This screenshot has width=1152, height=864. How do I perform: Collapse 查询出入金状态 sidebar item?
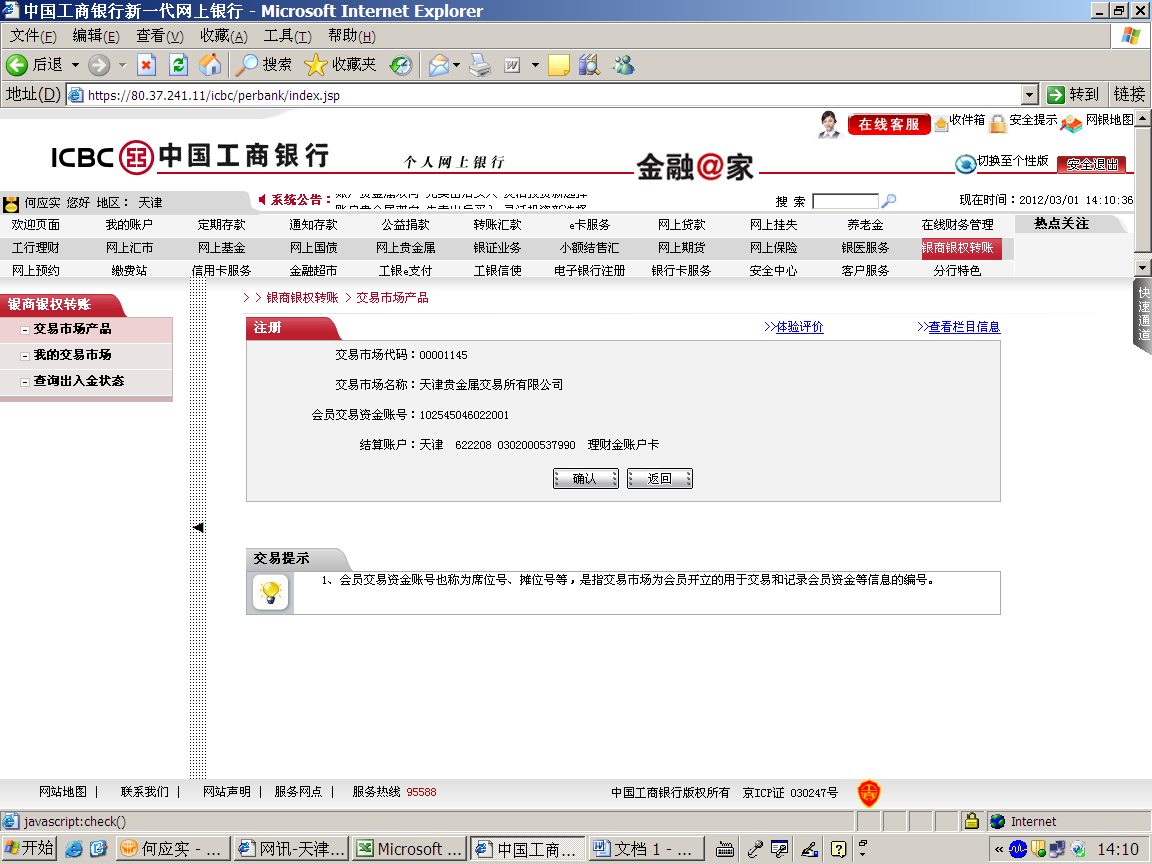click(x=25, y=382)
